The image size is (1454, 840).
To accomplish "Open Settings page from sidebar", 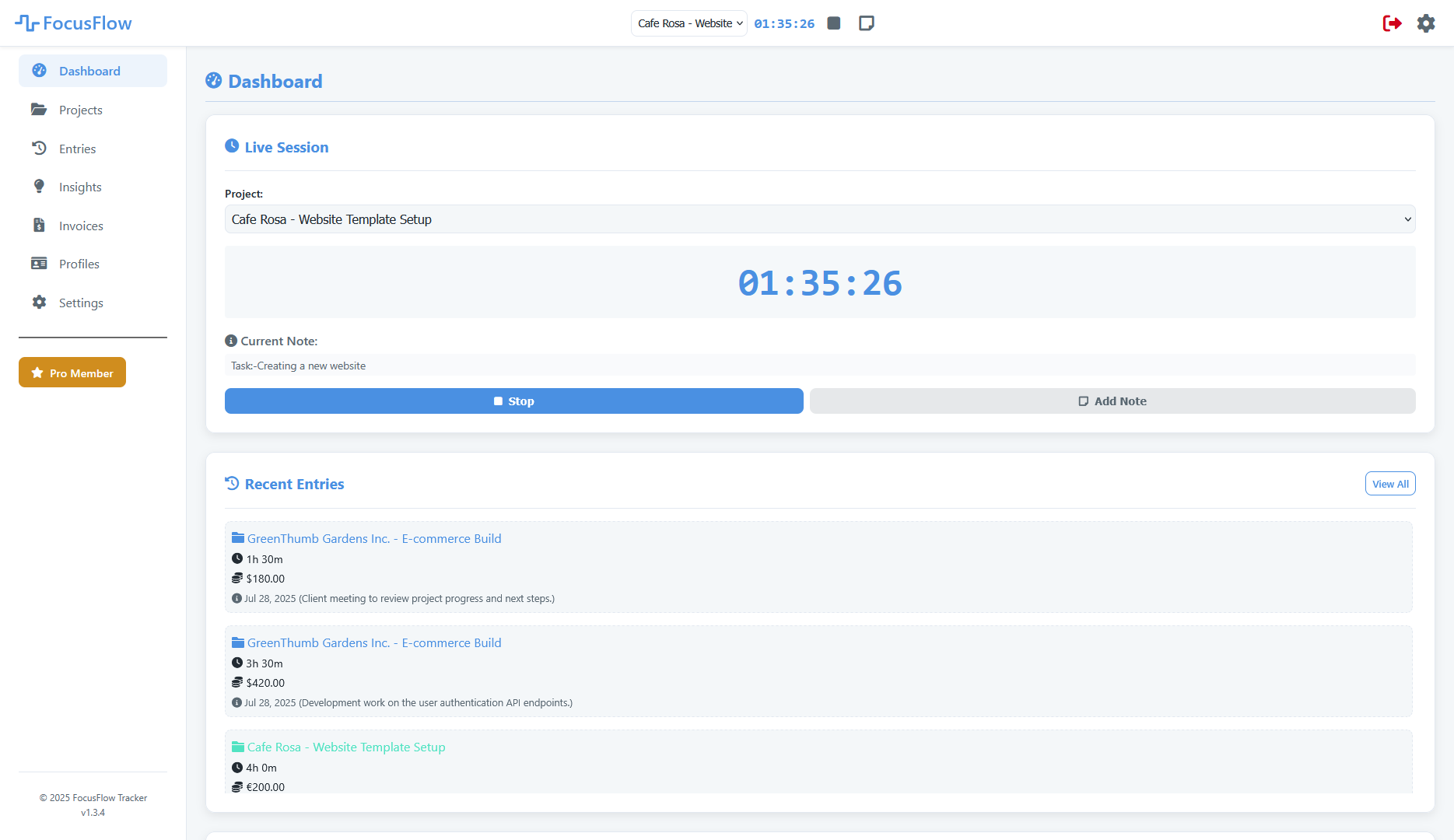I will click(93, 303).
